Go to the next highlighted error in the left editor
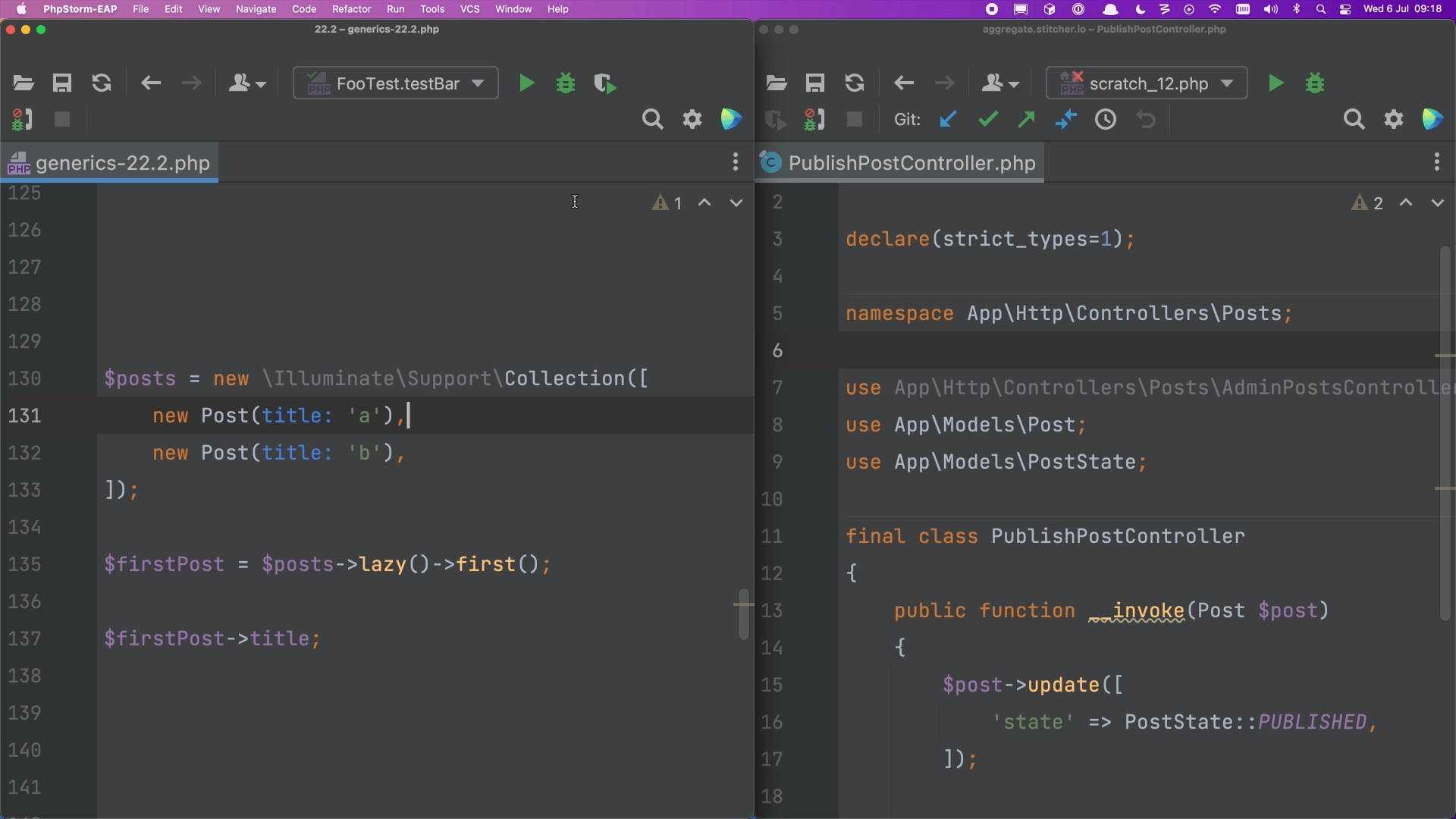Screen dimensions: 1456x819 [x=736, y=203]
